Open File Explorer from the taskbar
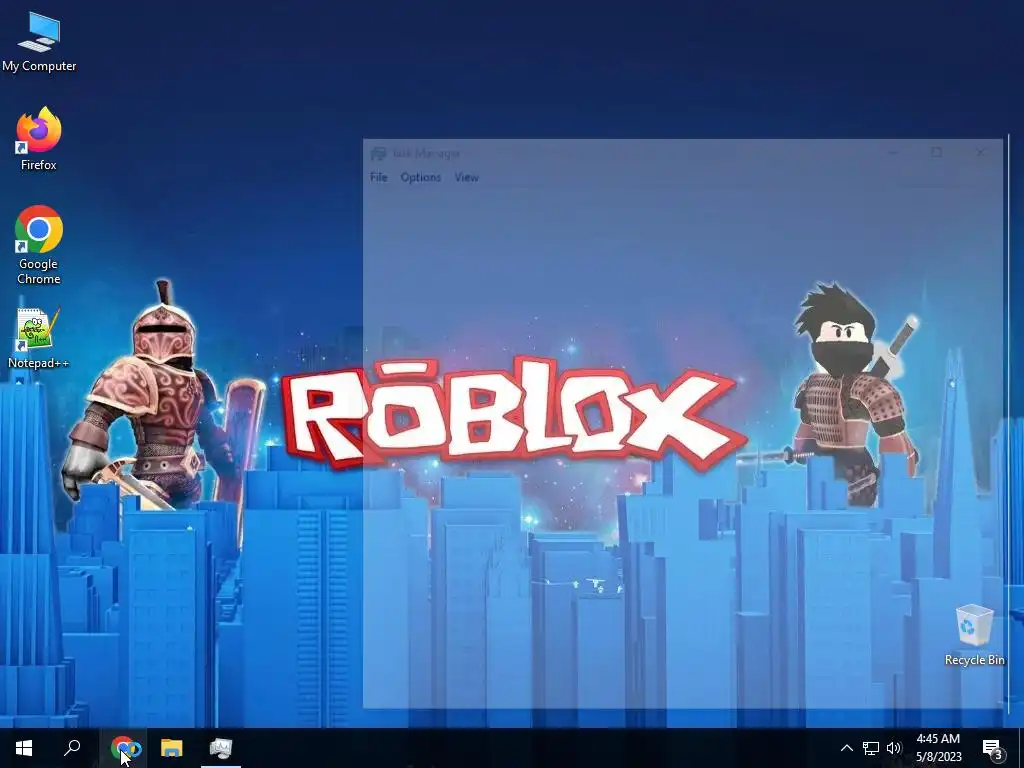Viewport: 1024px width, 768px height. (x=172, y=748)
